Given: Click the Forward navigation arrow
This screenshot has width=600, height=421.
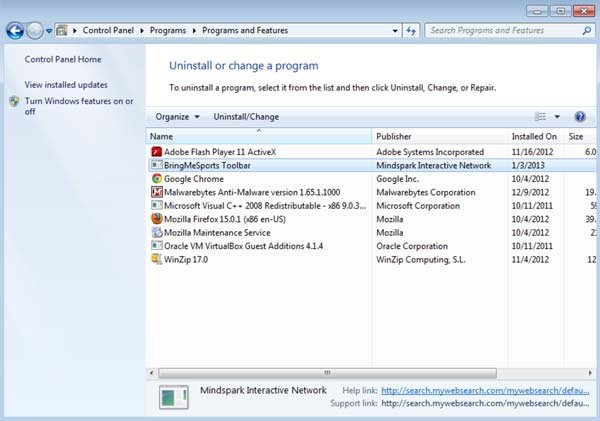Looking at the screenshot, I should click(x=34, y=31).
